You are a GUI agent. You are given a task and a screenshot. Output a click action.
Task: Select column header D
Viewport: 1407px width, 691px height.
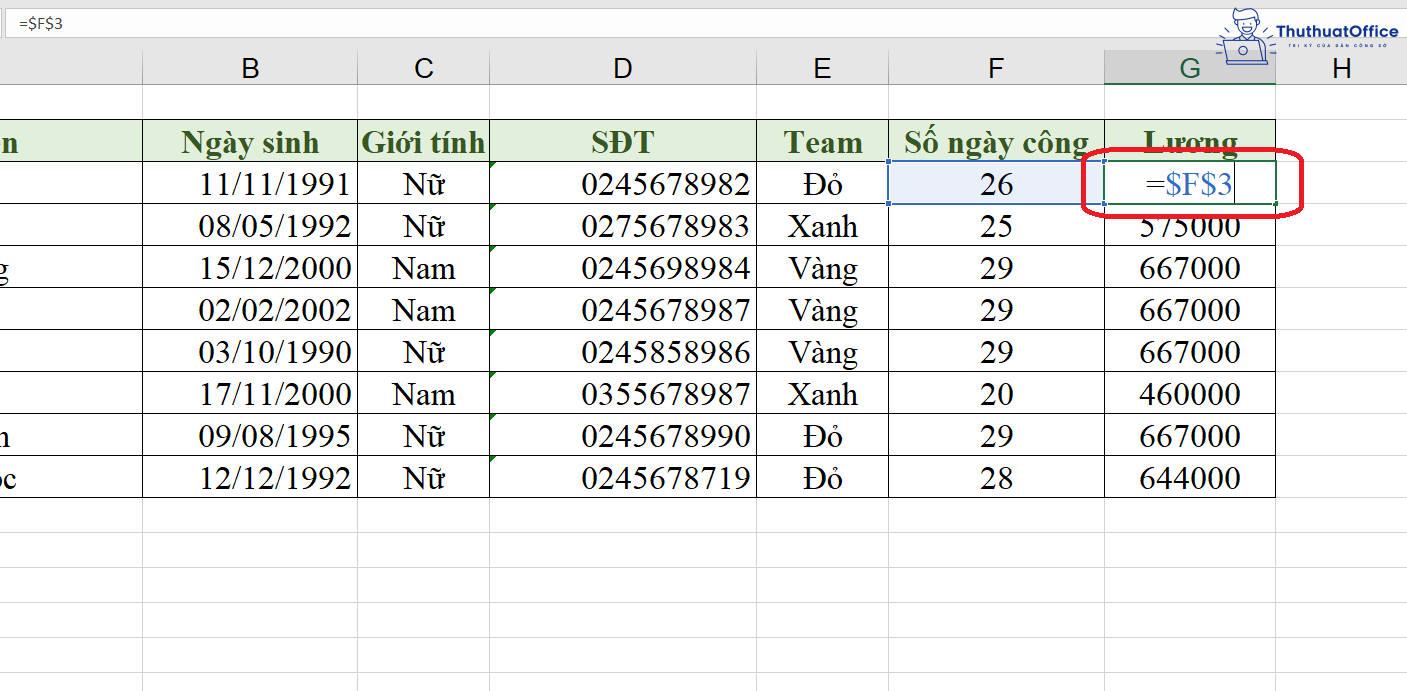point(622,67)
